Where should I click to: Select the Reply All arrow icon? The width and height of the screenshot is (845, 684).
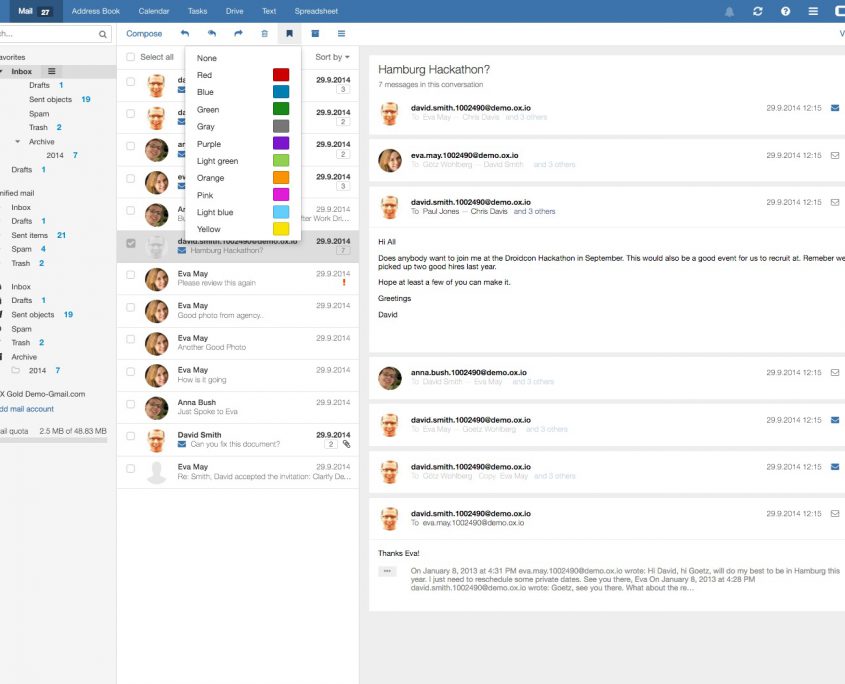point(212,33)
